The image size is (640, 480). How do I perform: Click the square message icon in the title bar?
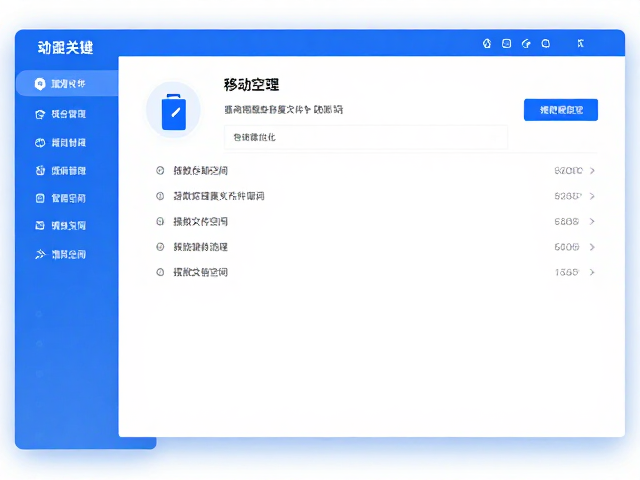(506, 44)
